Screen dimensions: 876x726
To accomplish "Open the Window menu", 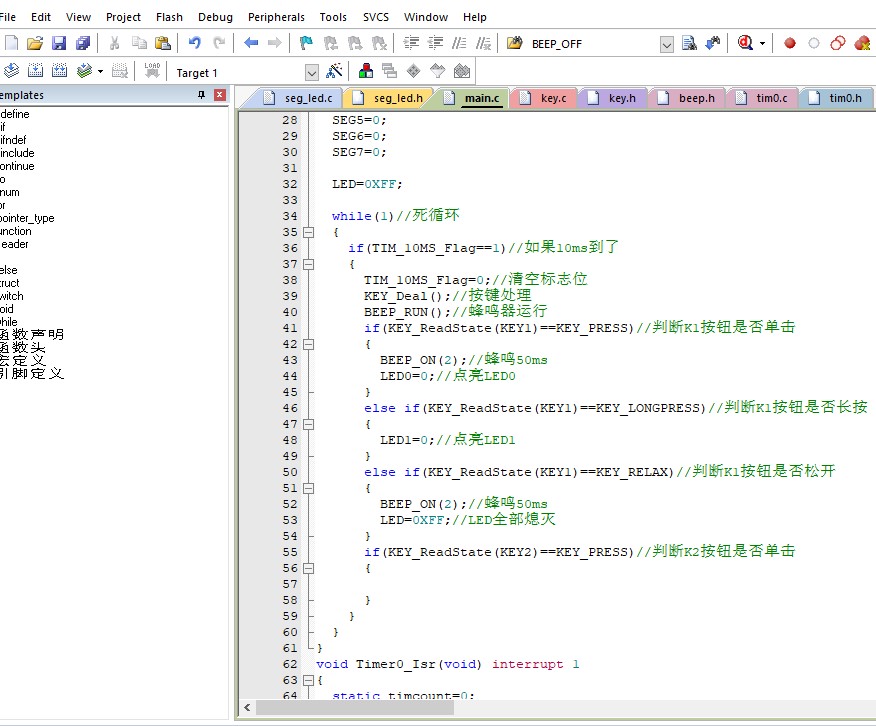I will coord(426,17).
